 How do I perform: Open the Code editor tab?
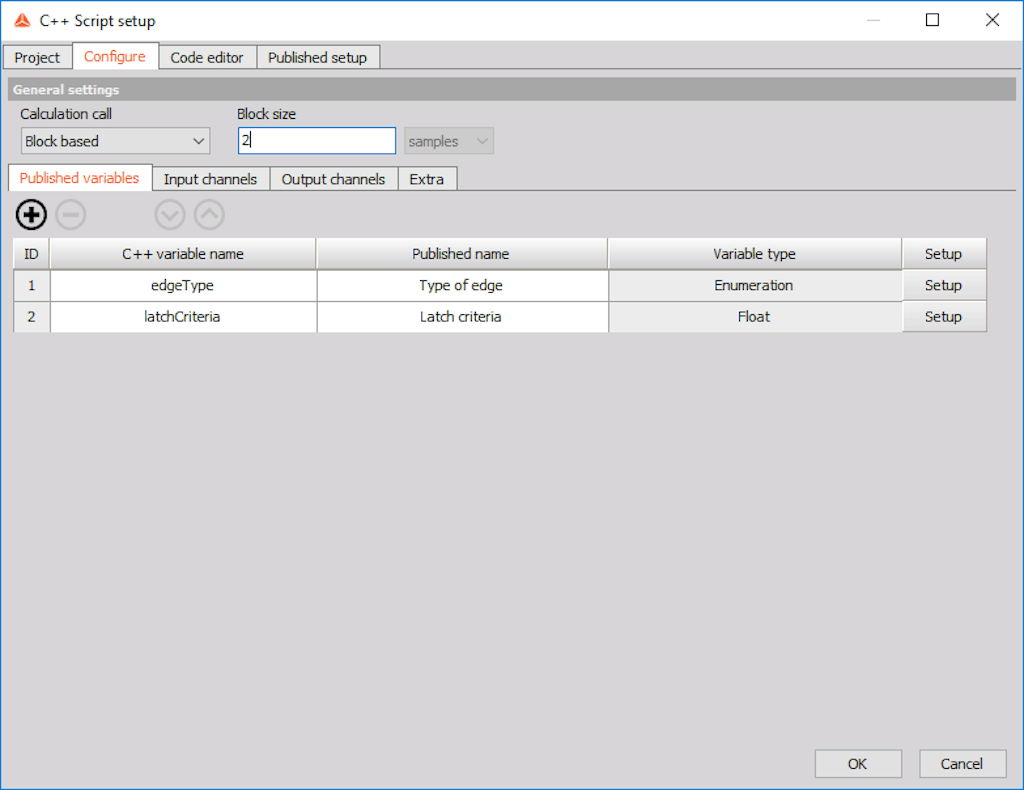(x=207, y=57)
